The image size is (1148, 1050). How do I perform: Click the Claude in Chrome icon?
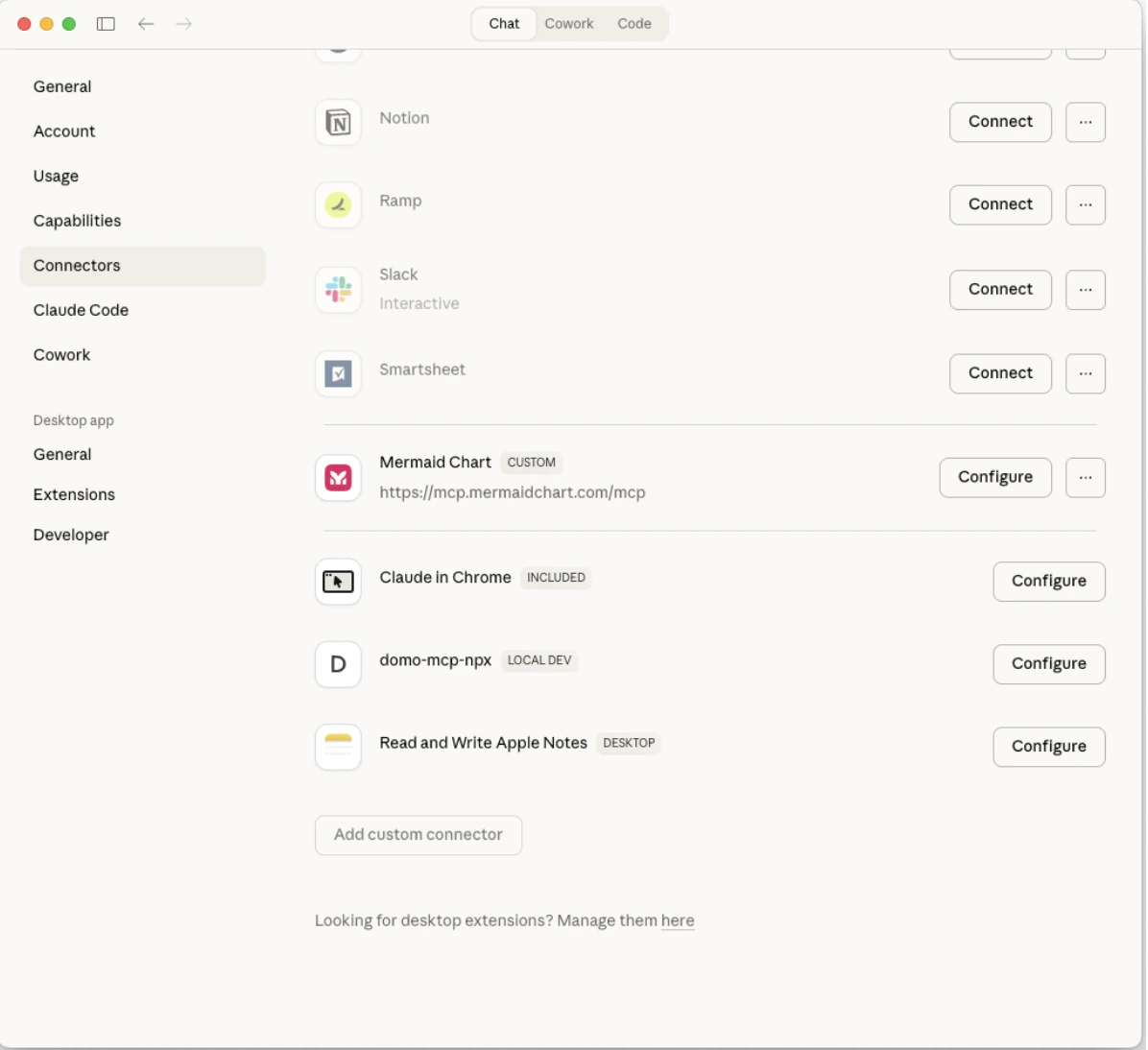pos(338,582)
